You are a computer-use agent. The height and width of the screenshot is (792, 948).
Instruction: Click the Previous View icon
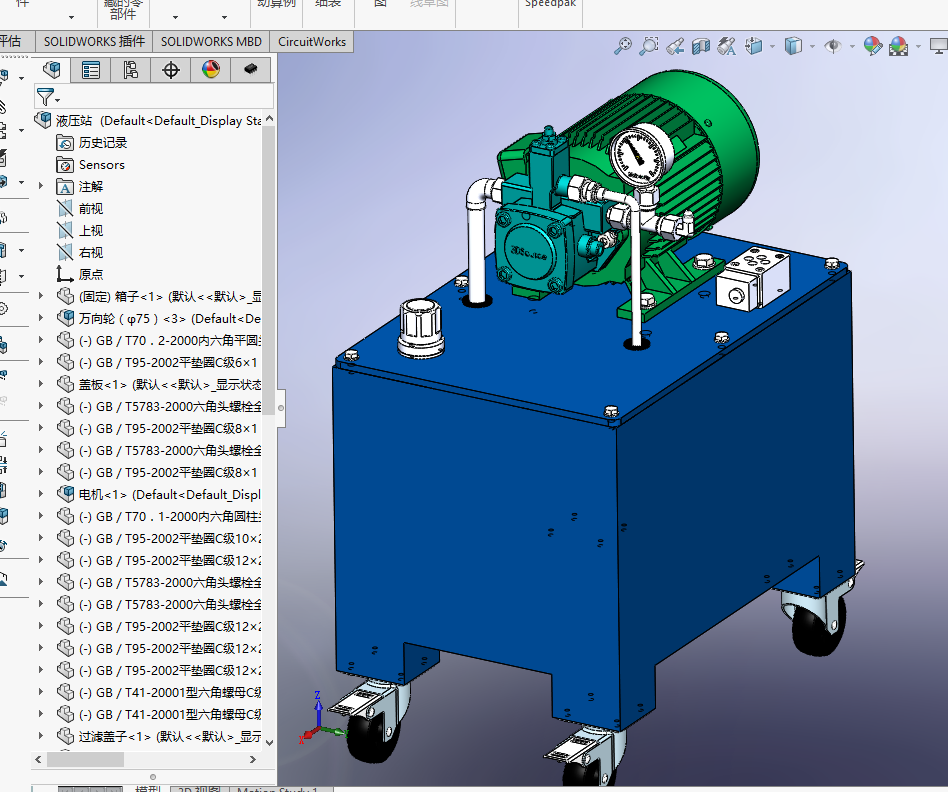click(675, 46)
